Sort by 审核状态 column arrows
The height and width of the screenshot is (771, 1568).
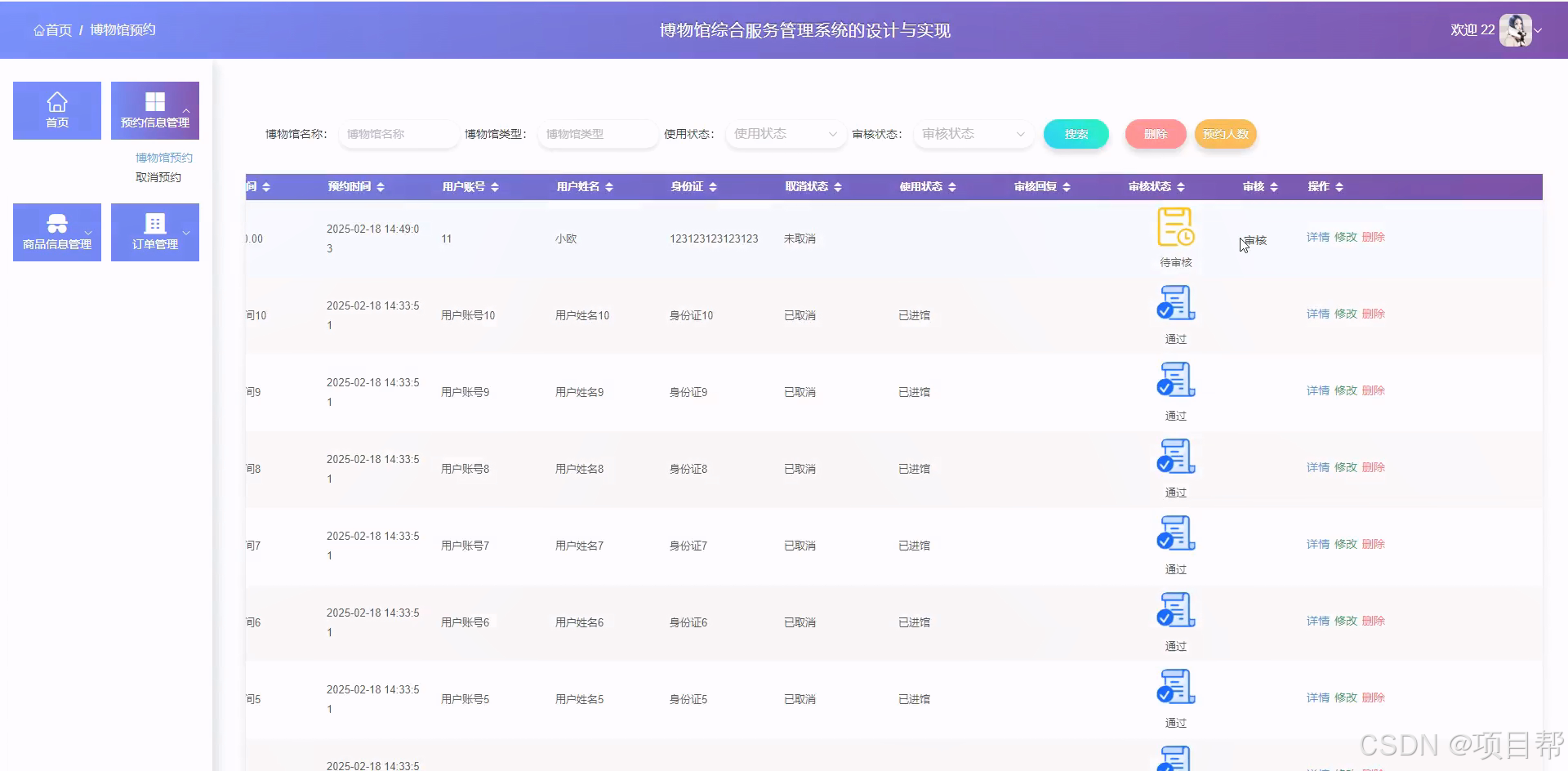click(x=1181, y=187)
